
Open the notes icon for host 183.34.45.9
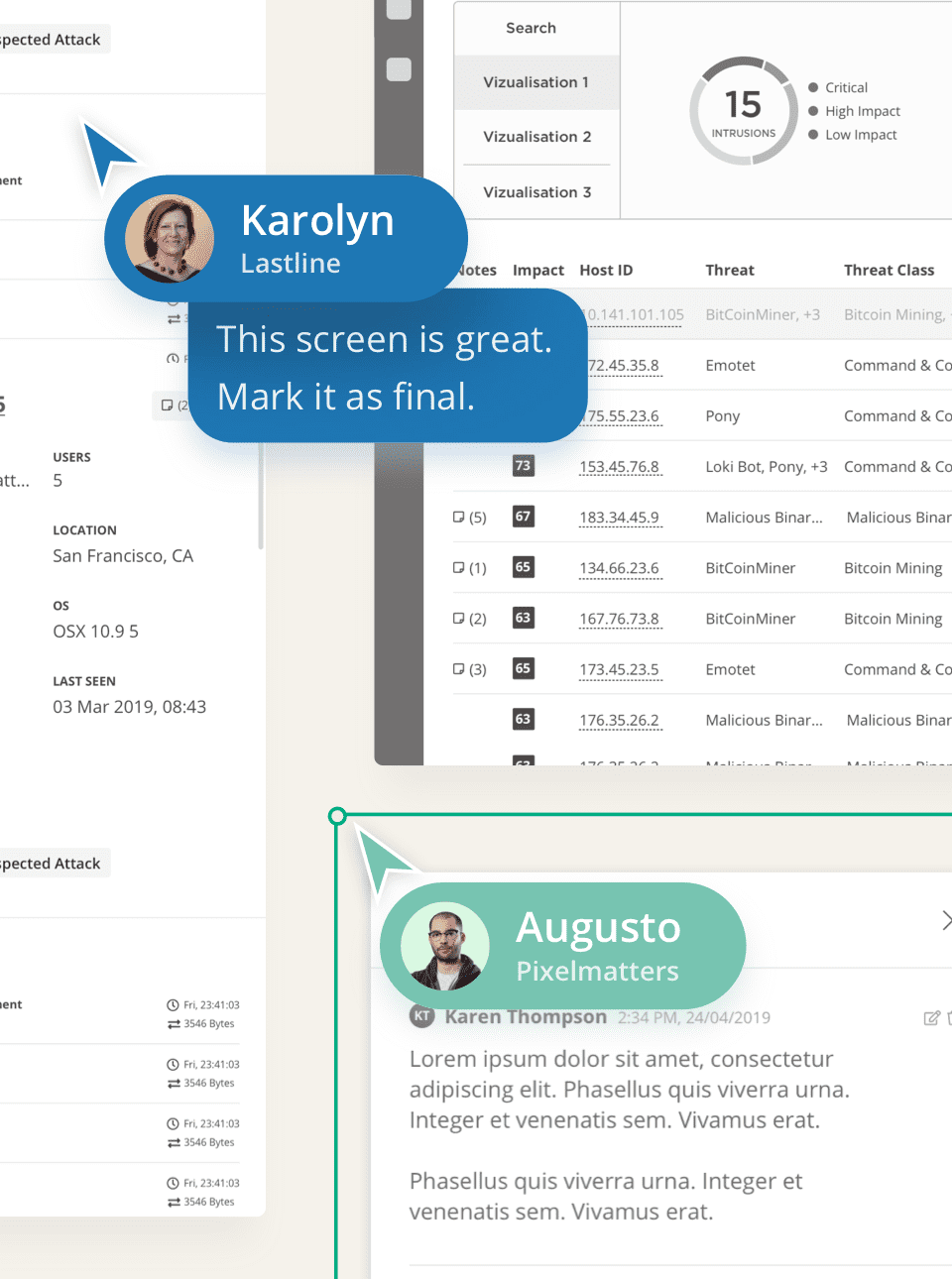point(459,517)
